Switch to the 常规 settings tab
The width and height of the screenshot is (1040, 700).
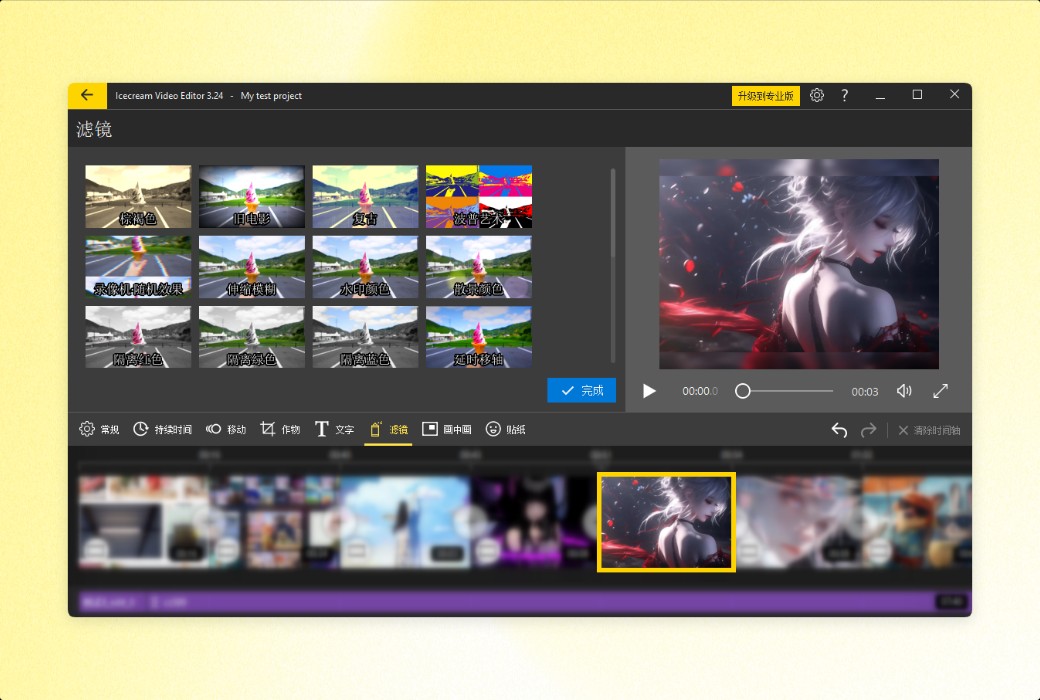(x=99, y=429)
